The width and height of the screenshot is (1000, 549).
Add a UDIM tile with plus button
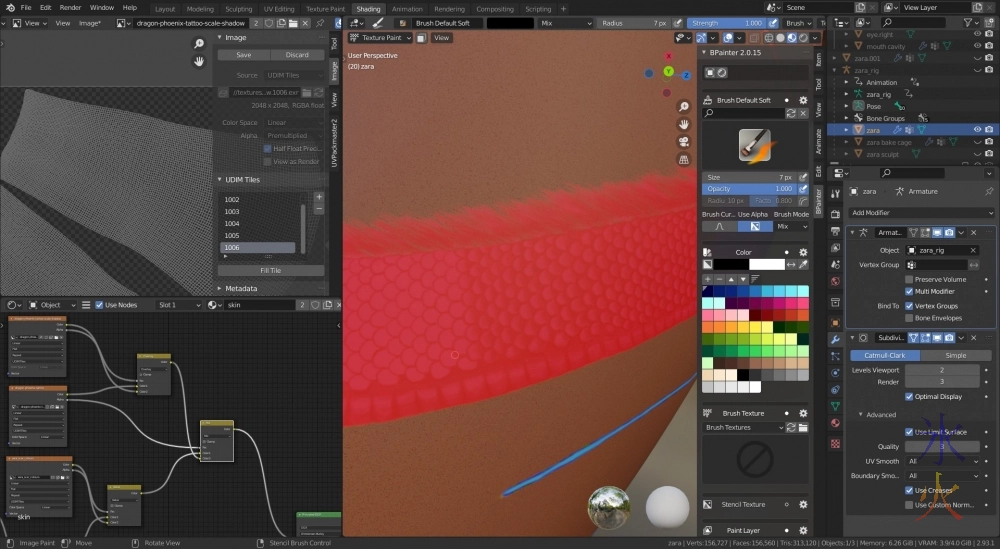tap(319, 197)
